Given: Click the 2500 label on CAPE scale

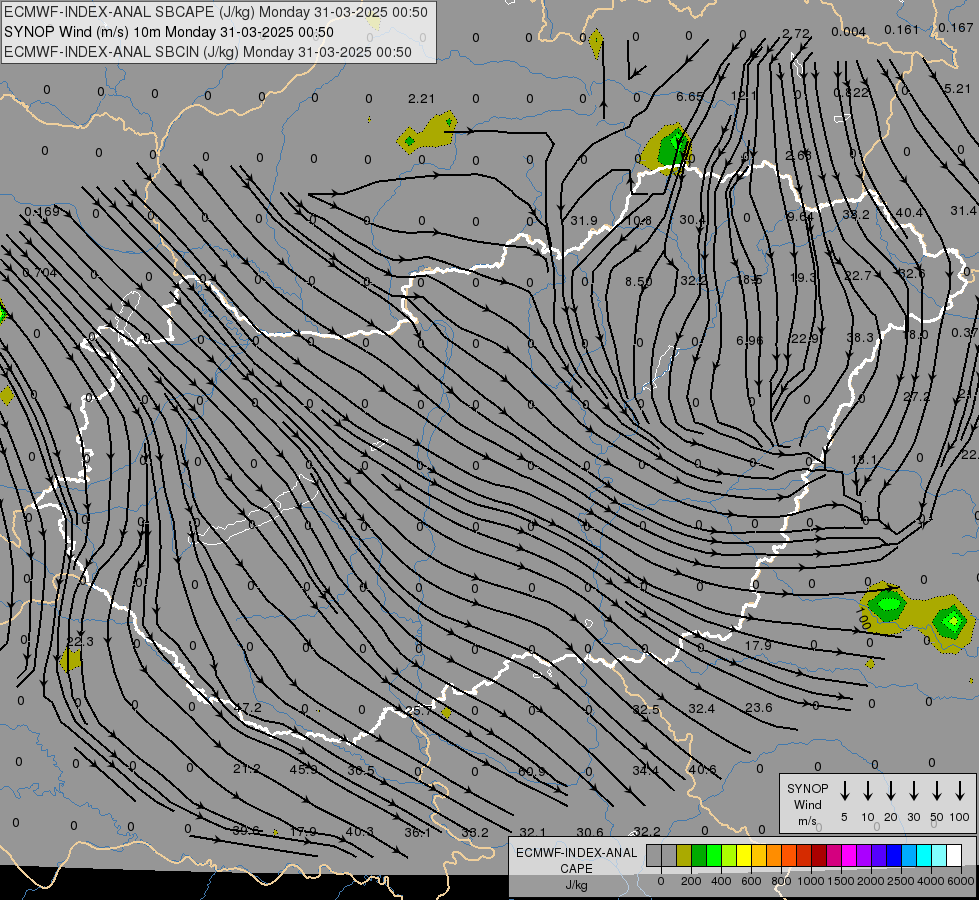Looking at the screenshot, I should 900,881.
